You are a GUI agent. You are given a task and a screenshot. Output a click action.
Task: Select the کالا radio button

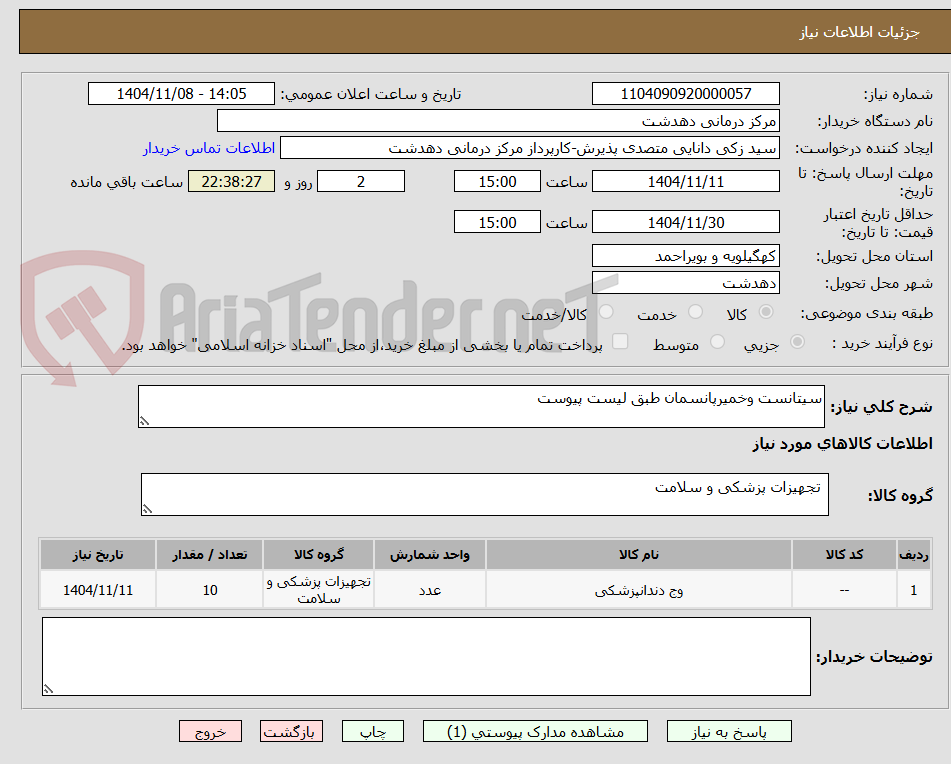point(766,312)
